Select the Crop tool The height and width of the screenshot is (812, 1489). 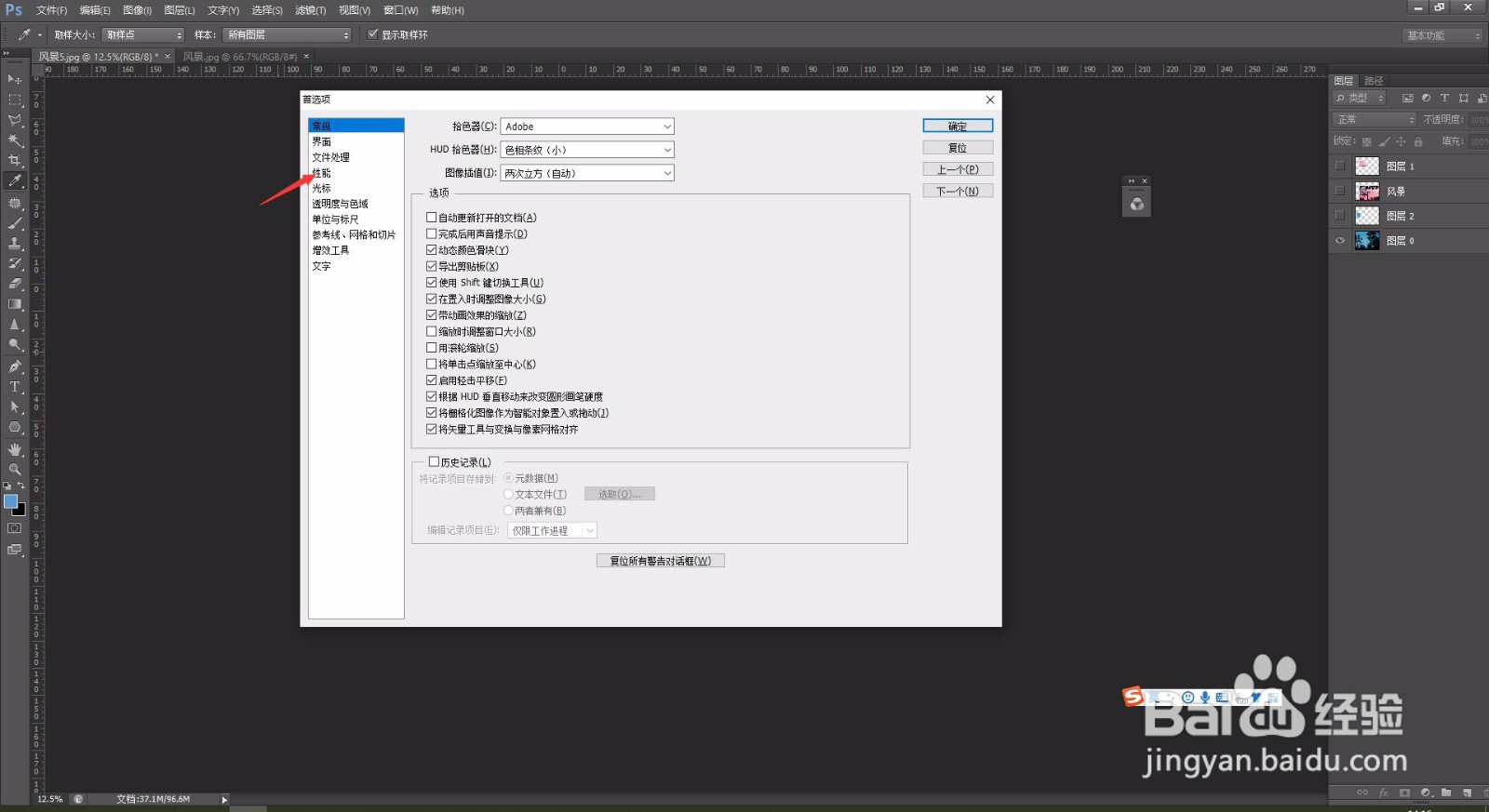15,160
